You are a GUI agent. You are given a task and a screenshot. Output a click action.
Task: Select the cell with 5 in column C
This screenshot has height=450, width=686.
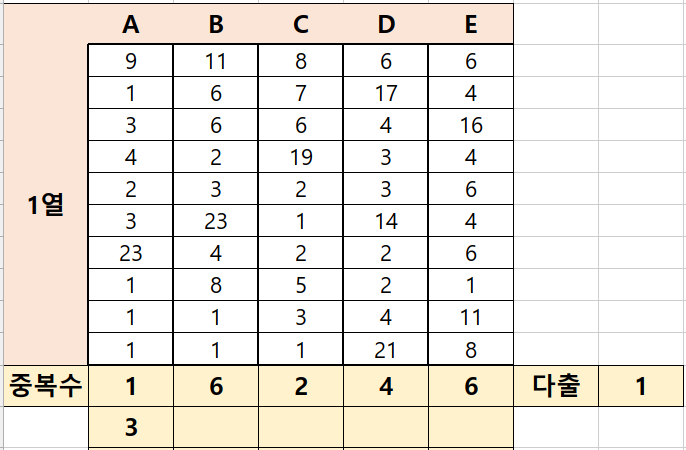(301, 285)
